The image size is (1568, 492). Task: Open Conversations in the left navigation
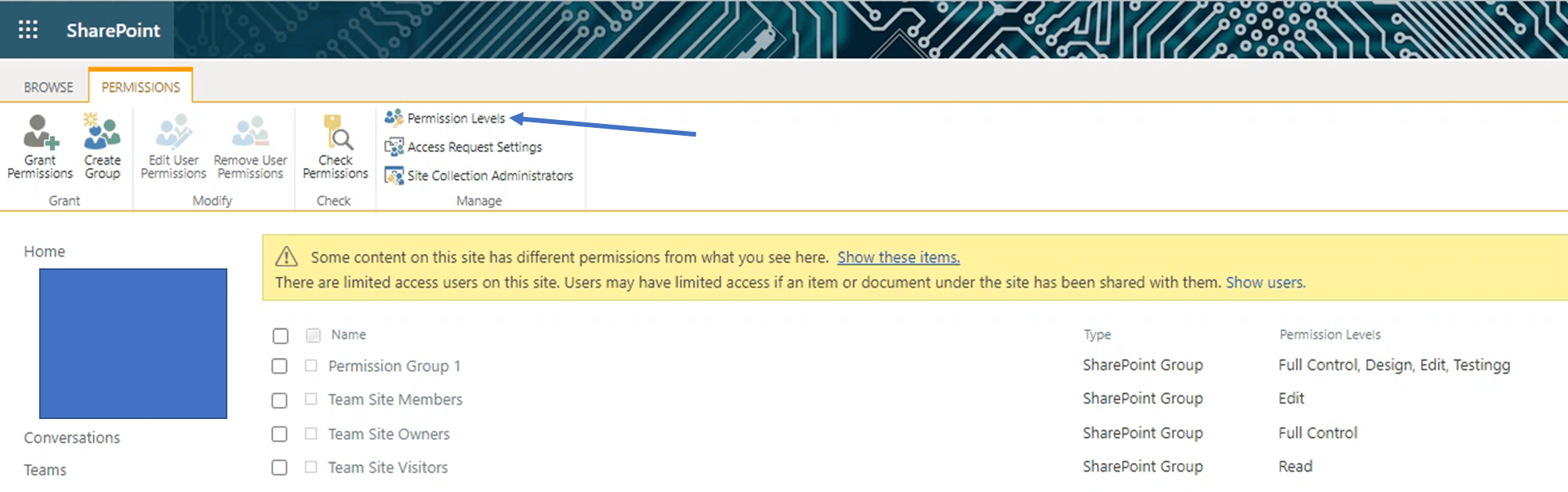[x=72, y=438]
